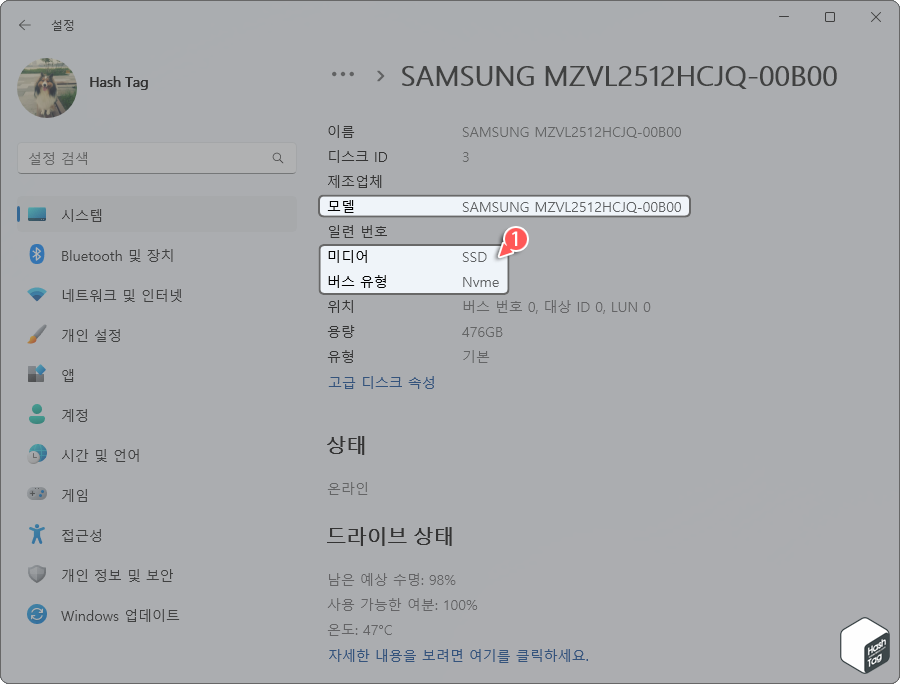Screen dimensions: 900x684
Task: Click the 온라인 status text
Action: pyautogui.click(x=348, y=488)
